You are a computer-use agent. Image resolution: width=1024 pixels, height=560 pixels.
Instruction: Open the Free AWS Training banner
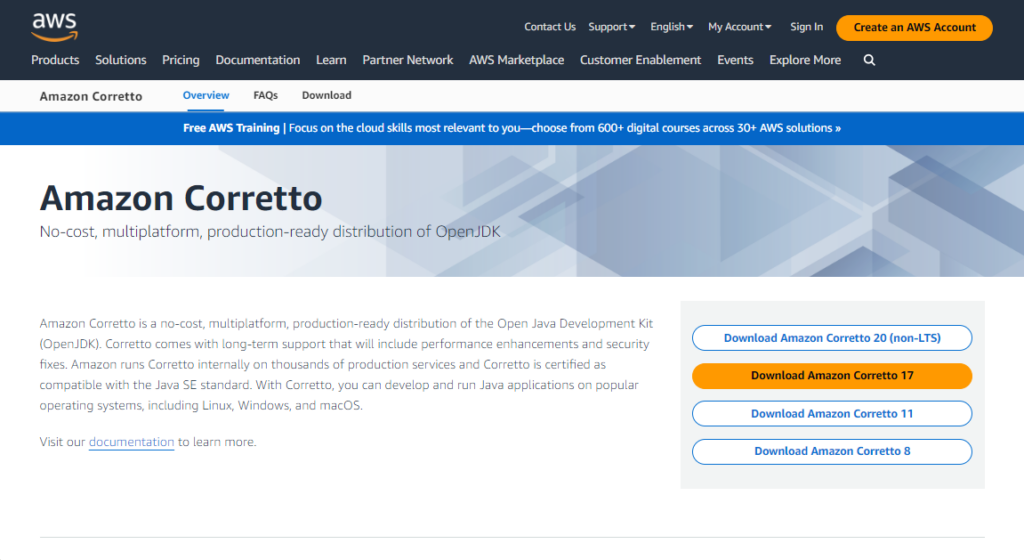[512, 128]
